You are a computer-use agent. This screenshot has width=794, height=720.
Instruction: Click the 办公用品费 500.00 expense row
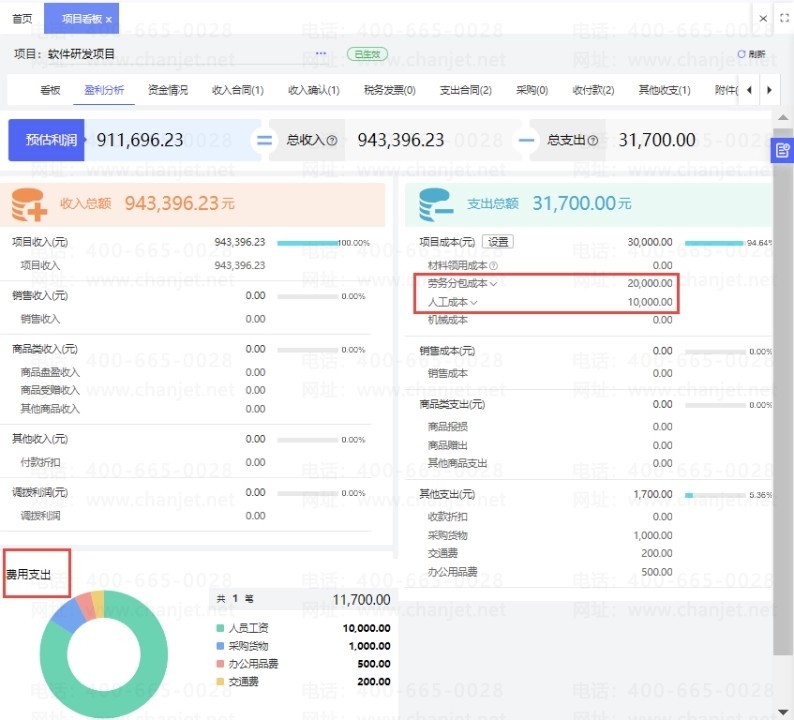(550, 572)
